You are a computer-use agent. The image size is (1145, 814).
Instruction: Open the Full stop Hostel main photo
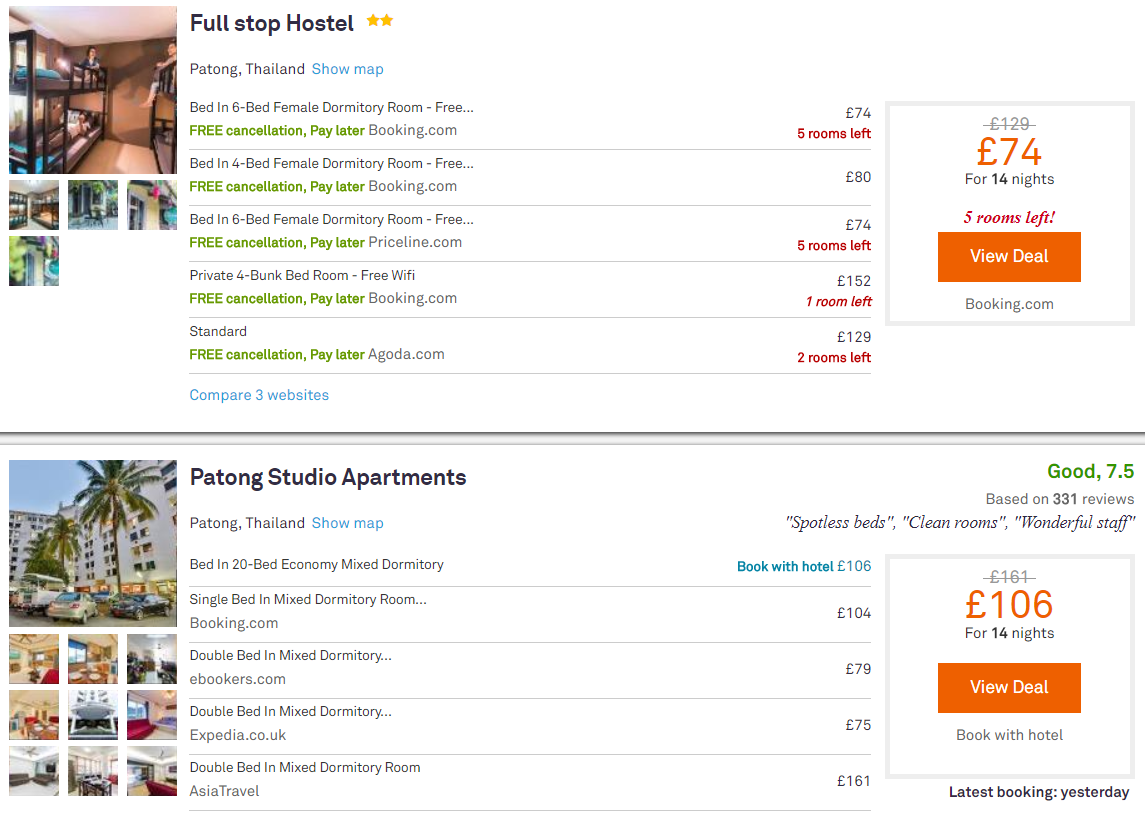click(x=93, y=91)
